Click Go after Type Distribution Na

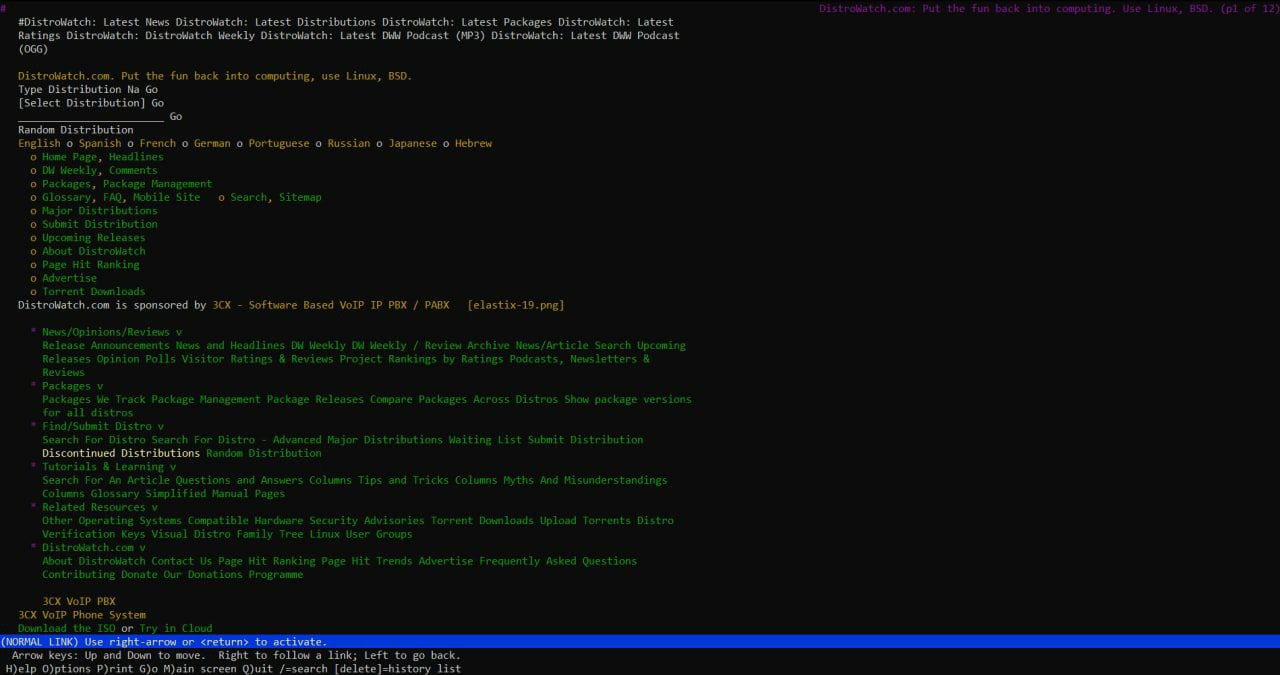click(152, 89)
